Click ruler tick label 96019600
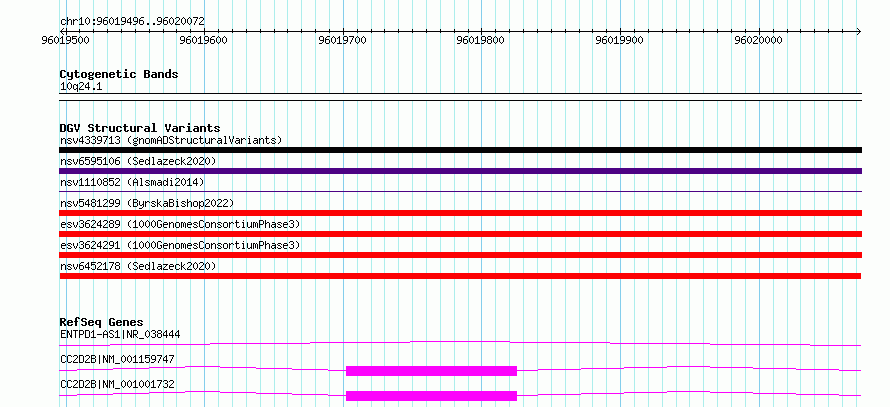The height and width of the screenshot is (407, 890). pyautogui.click(x=203, y=40)
